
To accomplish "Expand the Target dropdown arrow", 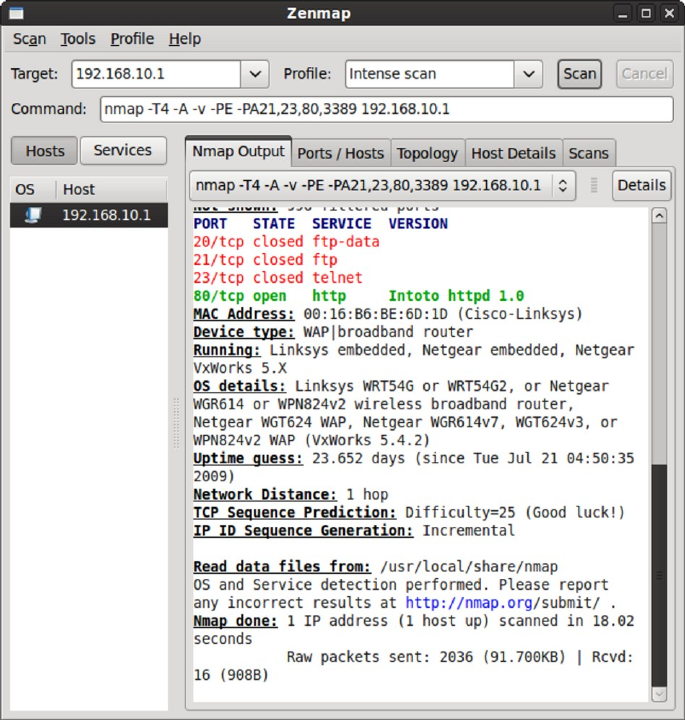I will (255, 74).
